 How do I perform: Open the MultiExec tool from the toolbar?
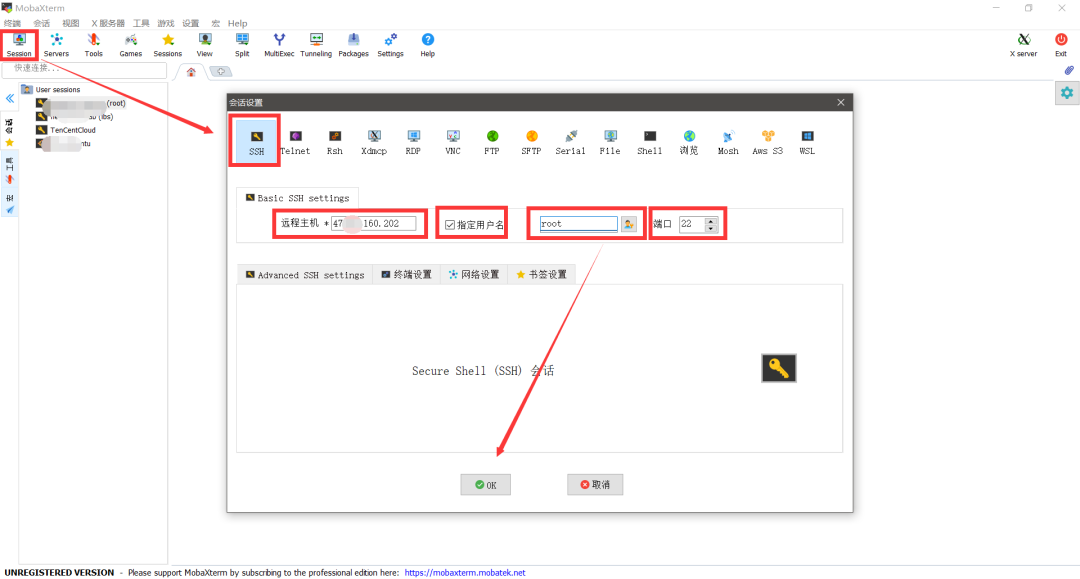click(x=279, y=43)
